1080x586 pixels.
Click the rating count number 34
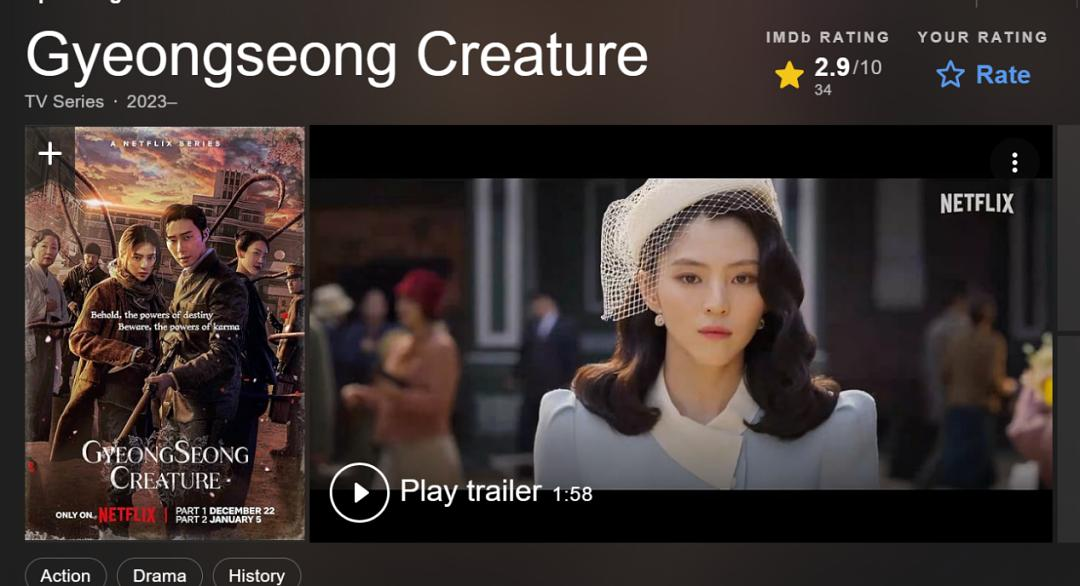tap(822, 90)
